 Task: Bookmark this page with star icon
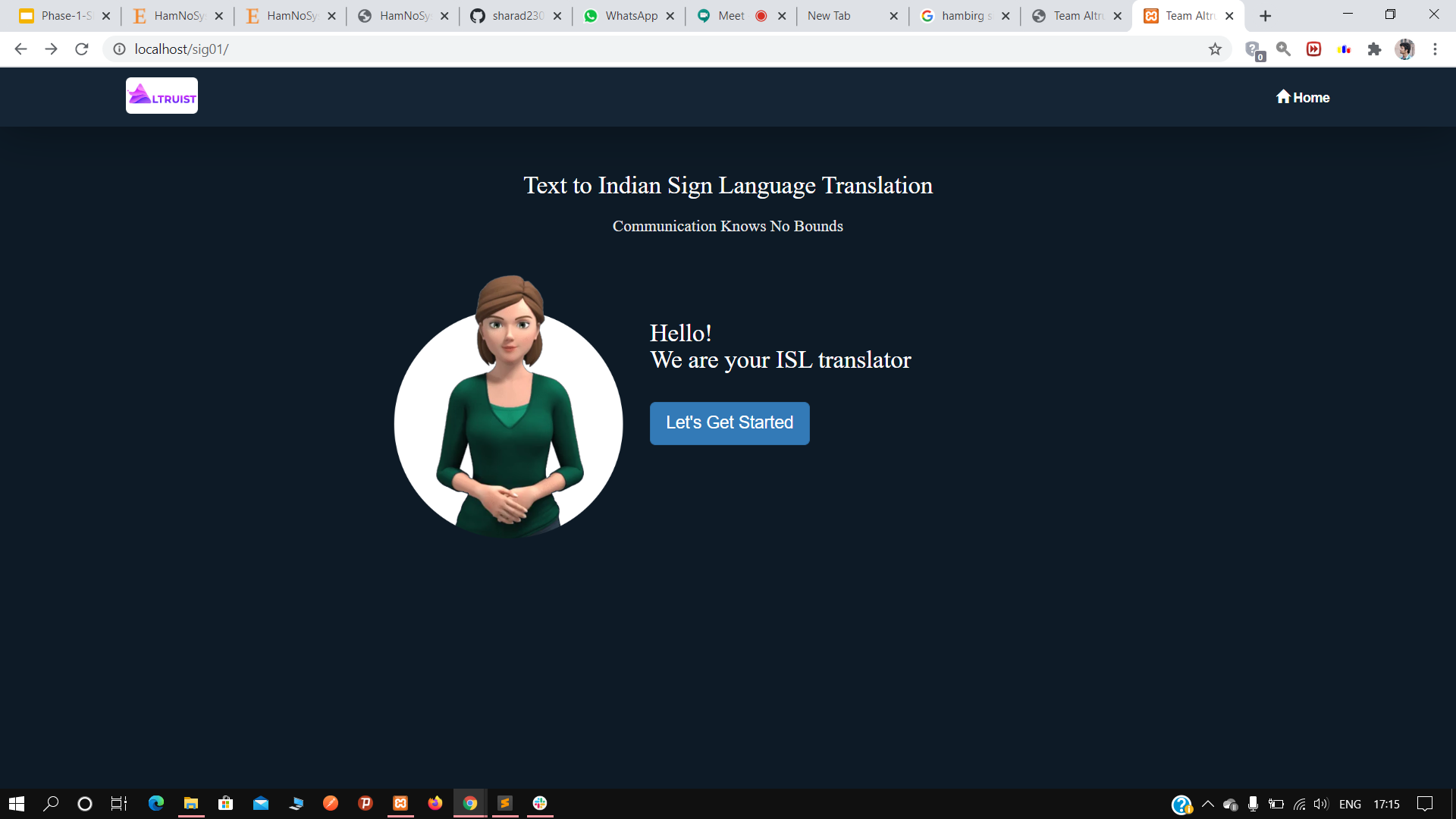tap(1215, 49)
